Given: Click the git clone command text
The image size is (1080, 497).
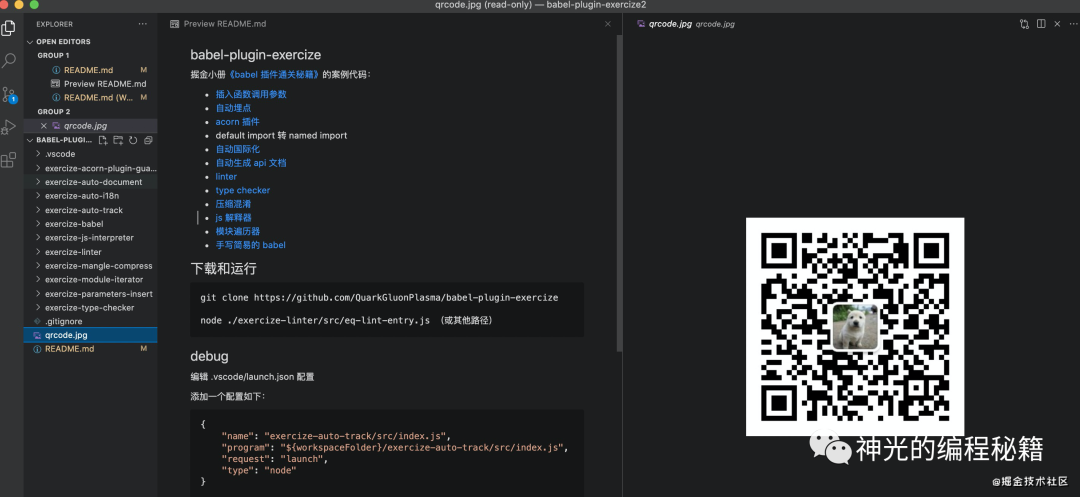Looking at the screenshot, I should tap(379, 298).
